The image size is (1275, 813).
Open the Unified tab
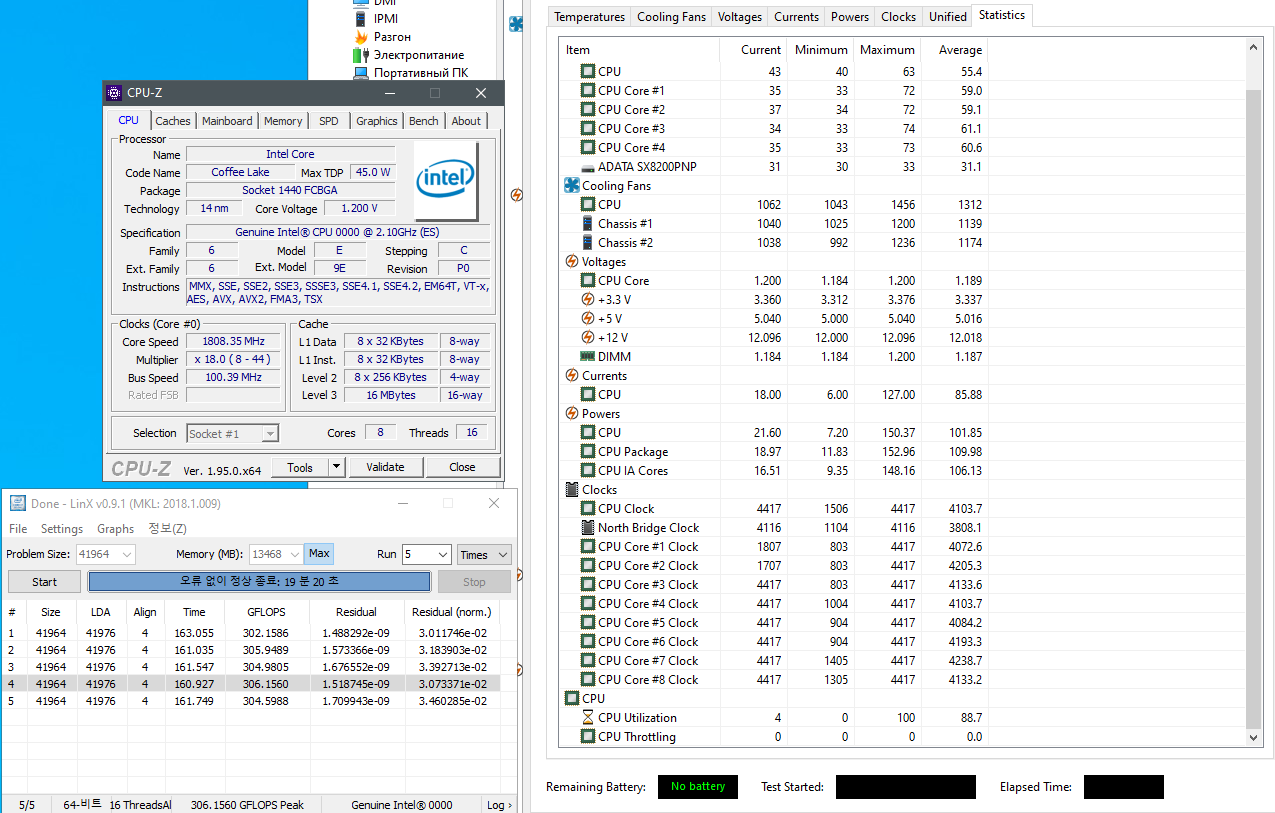point(948,17)
